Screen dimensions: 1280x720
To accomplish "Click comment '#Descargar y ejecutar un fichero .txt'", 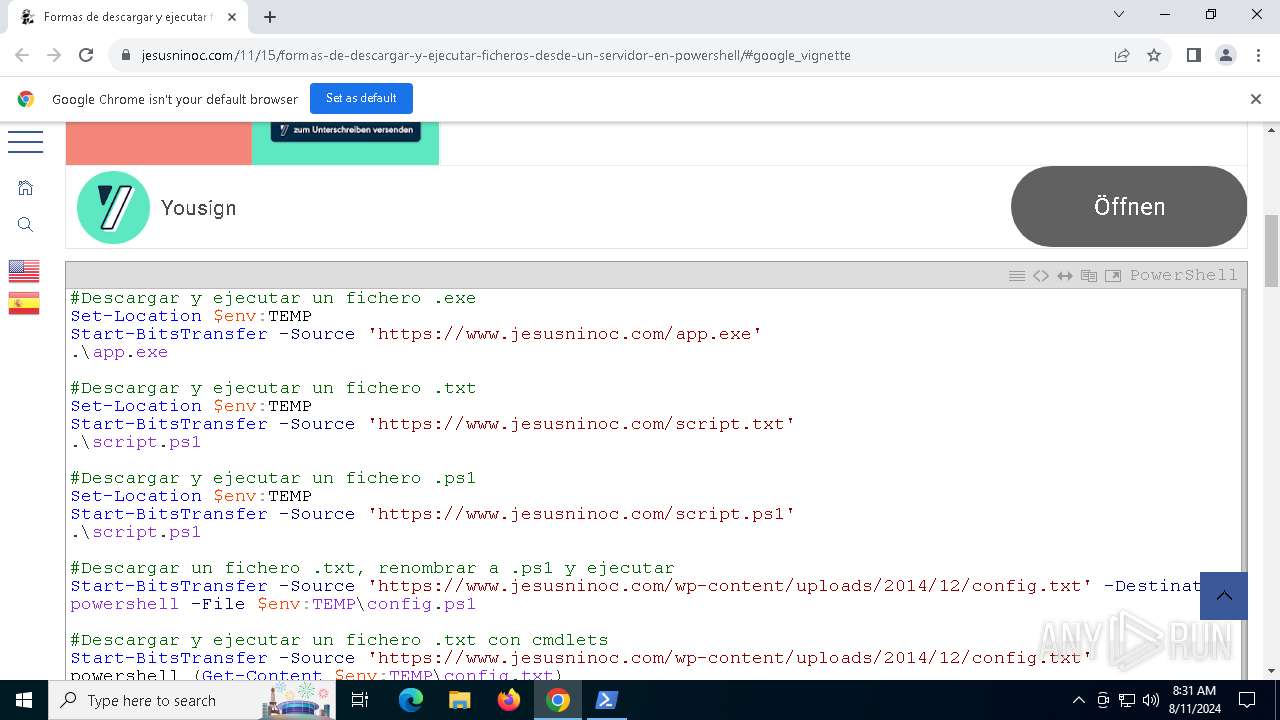I will click(273, 388).
